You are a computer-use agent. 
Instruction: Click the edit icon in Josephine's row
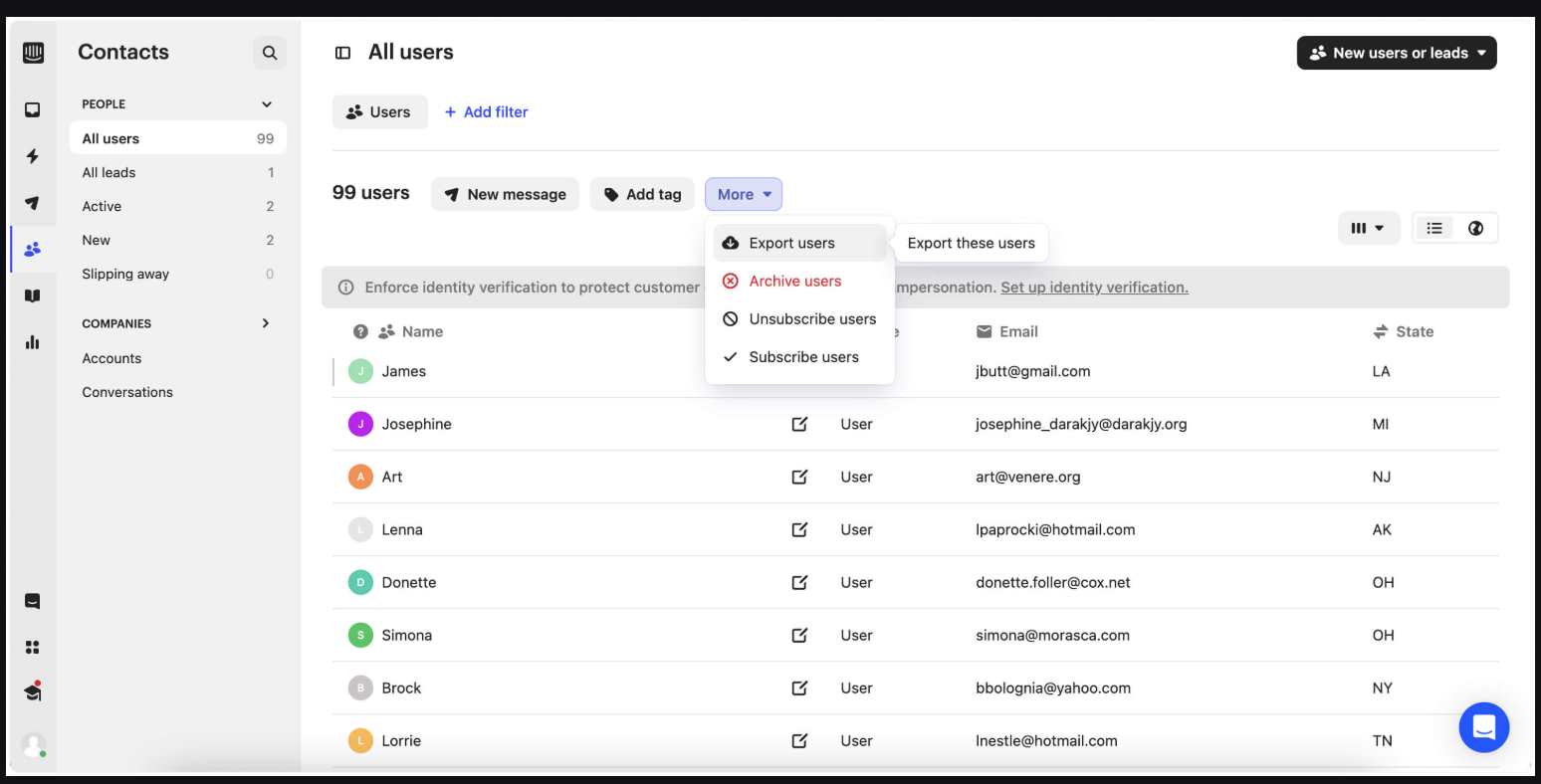(799, 424)
